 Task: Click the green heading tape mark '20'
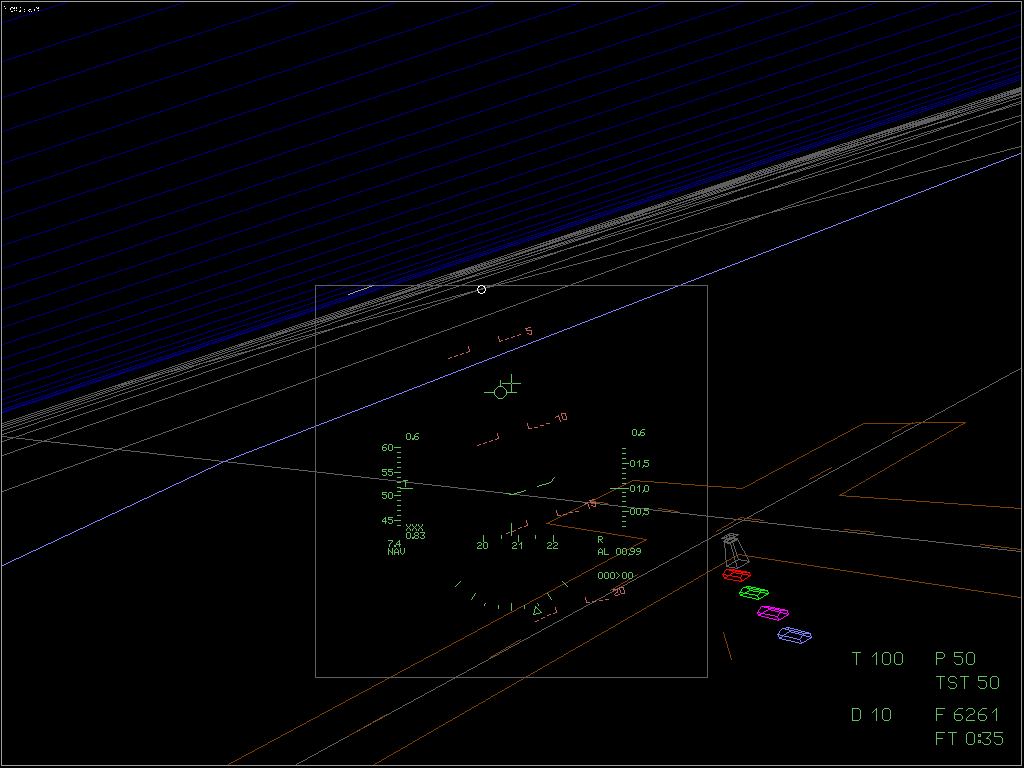482,545
